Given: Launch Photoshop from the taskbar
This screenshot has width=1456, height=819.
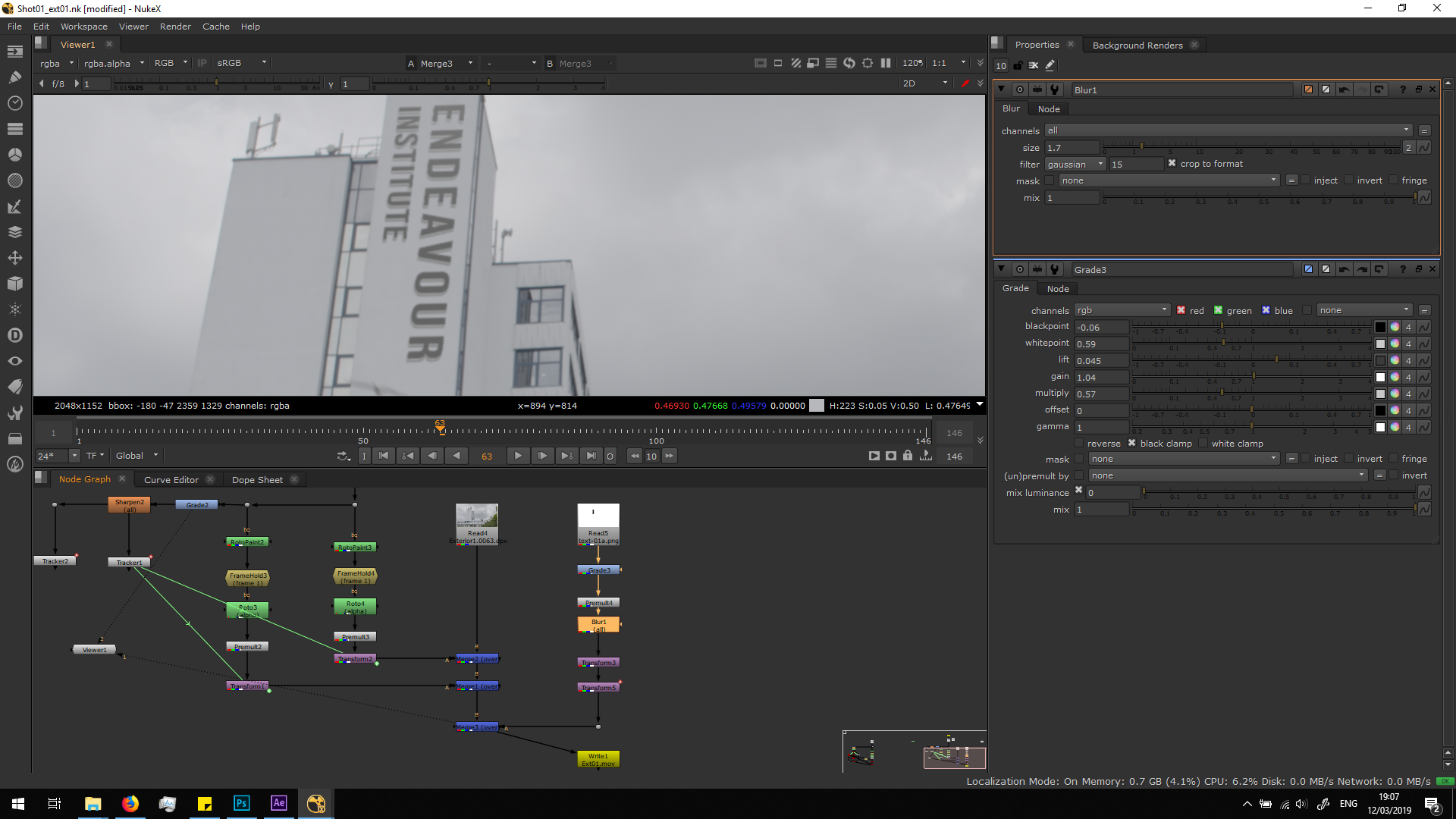Looking at the screenshot, I should pyautogui.click(x=241, y=803).
